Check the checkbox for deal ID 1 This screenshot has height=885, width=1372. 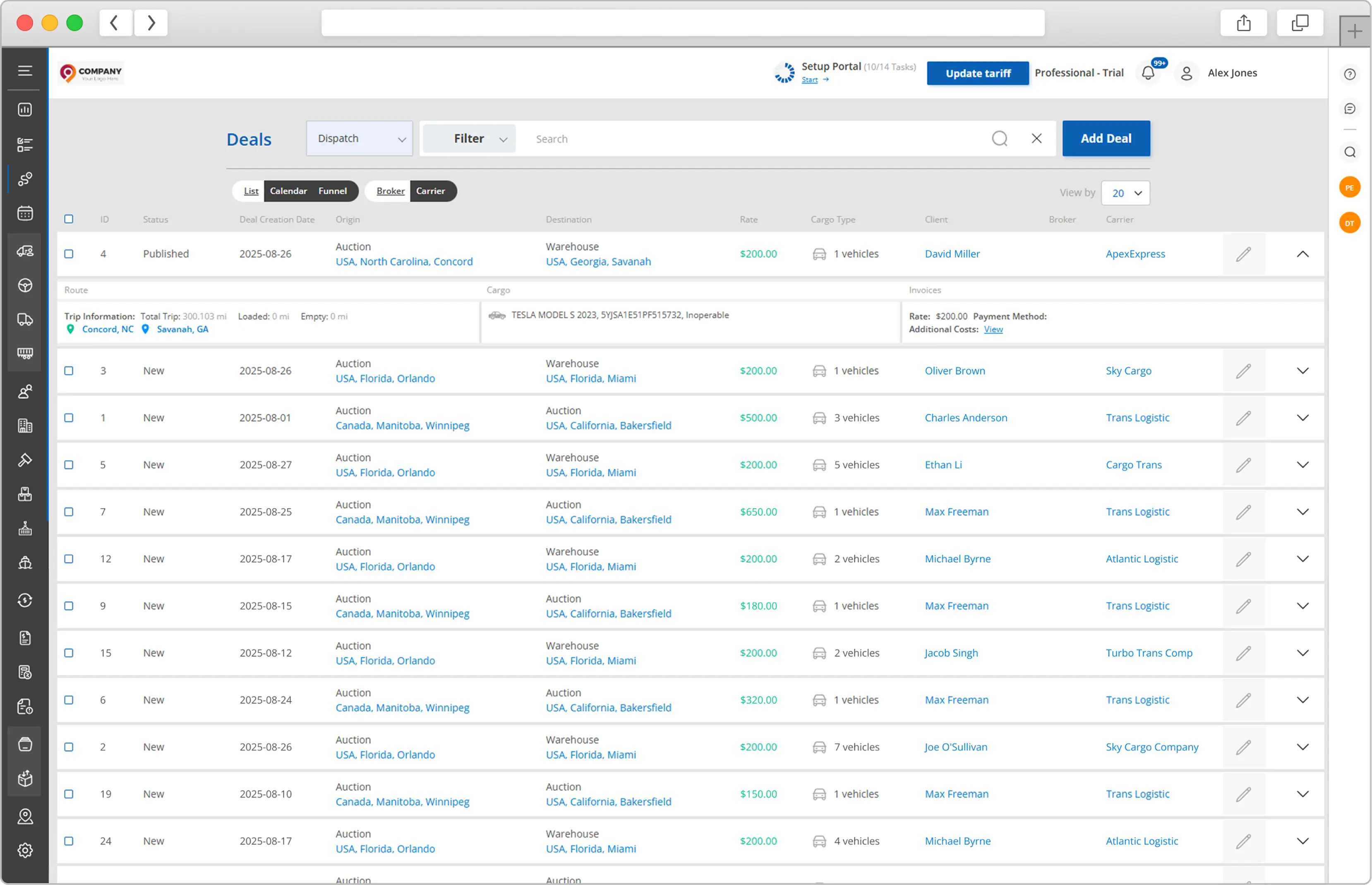69,418
